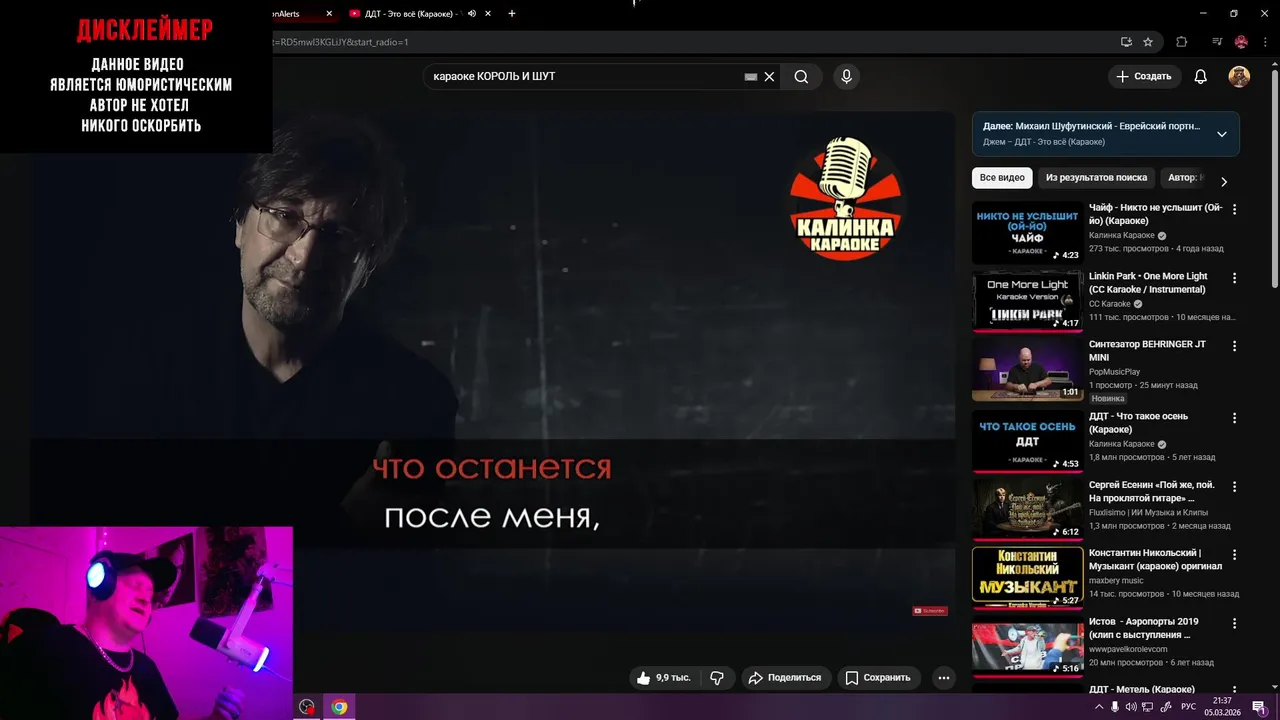The height and width of the screenshot is (720, 1280).
Task: Select the 'Автор' filter chip
Action: (1184, 178)
